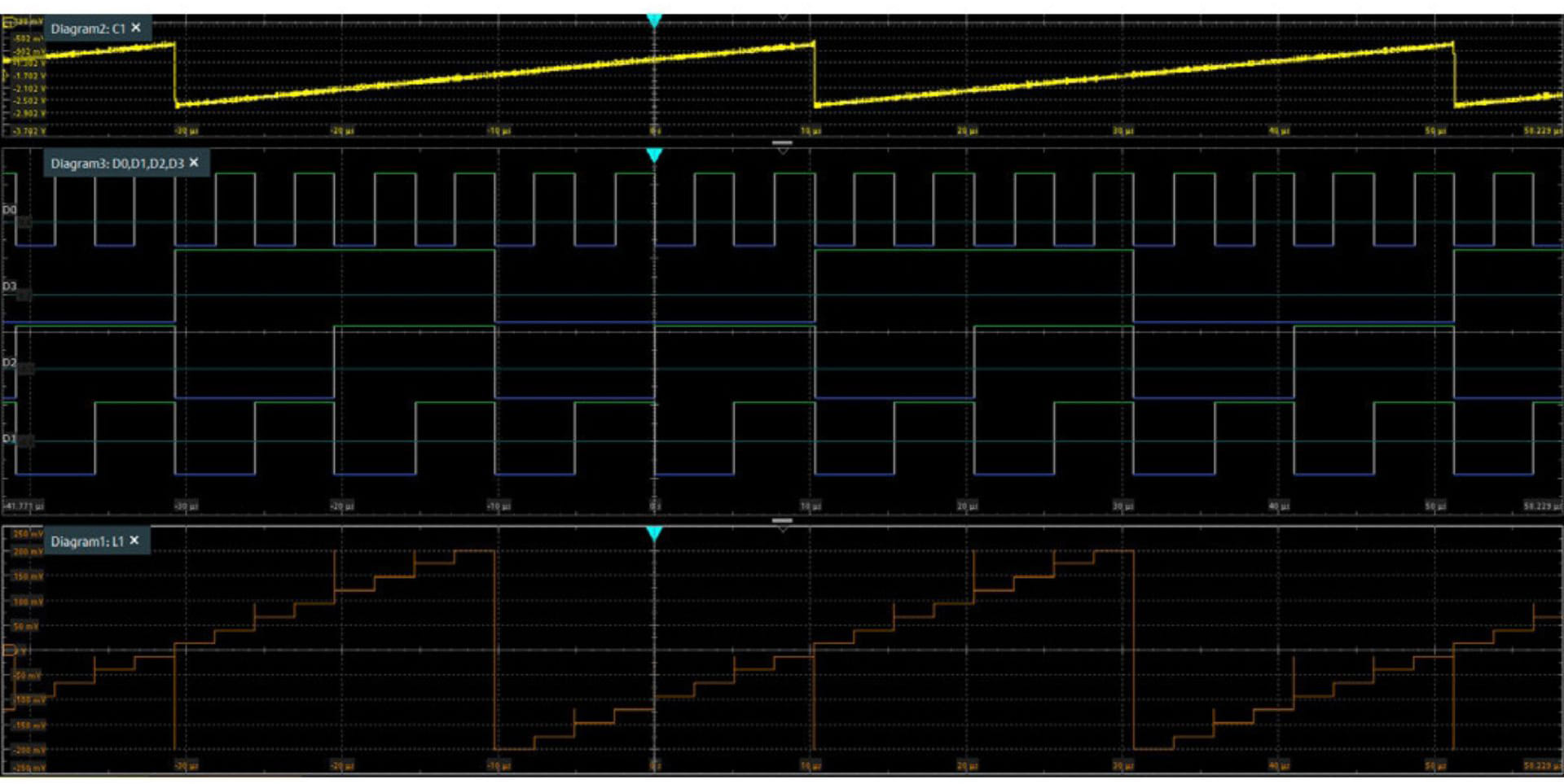
Task: Click the D2 digital channel label
Action: tap(10, 362)
